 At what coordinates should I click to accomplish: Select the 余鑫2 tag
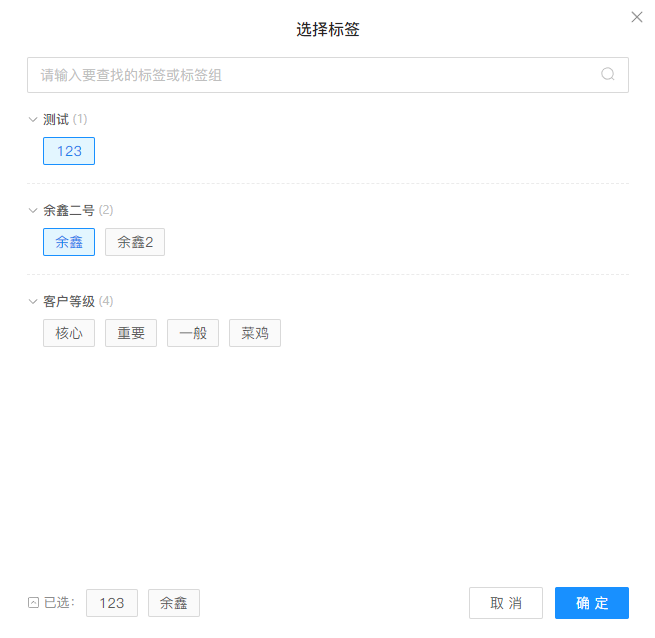pos(135,242)
